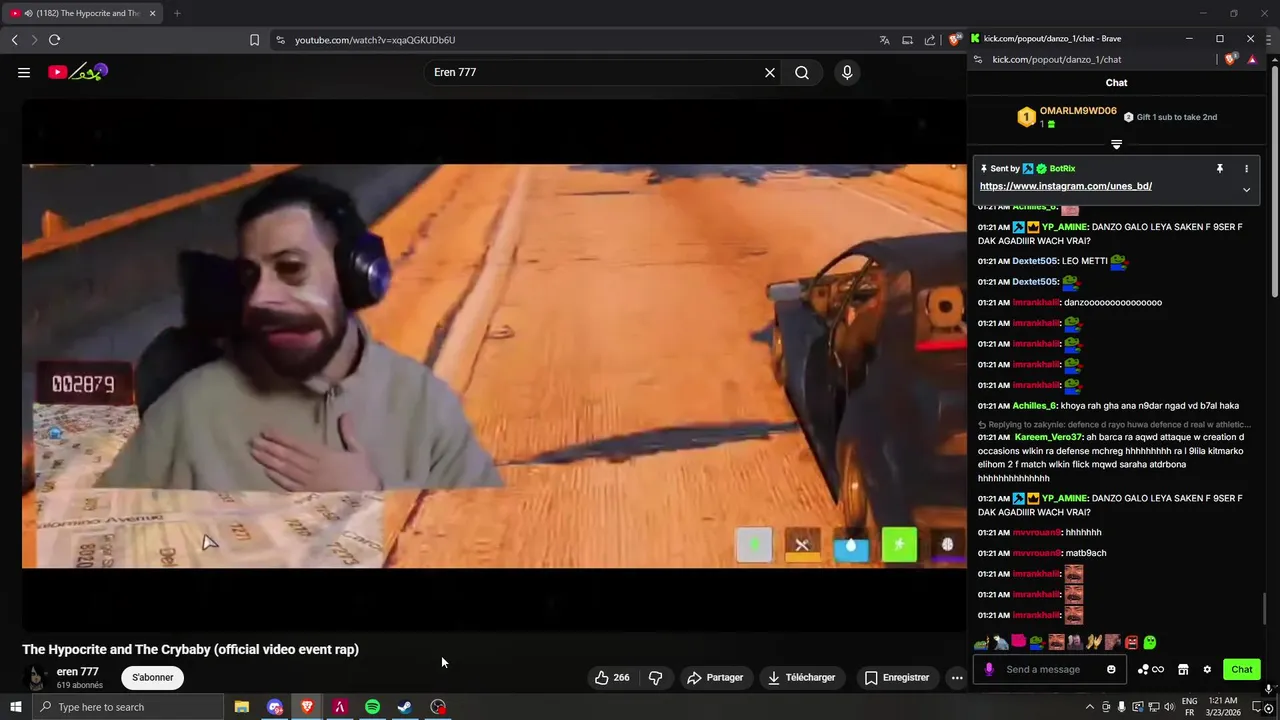
Task: Click in the Send a message field
Action: 1050,669
